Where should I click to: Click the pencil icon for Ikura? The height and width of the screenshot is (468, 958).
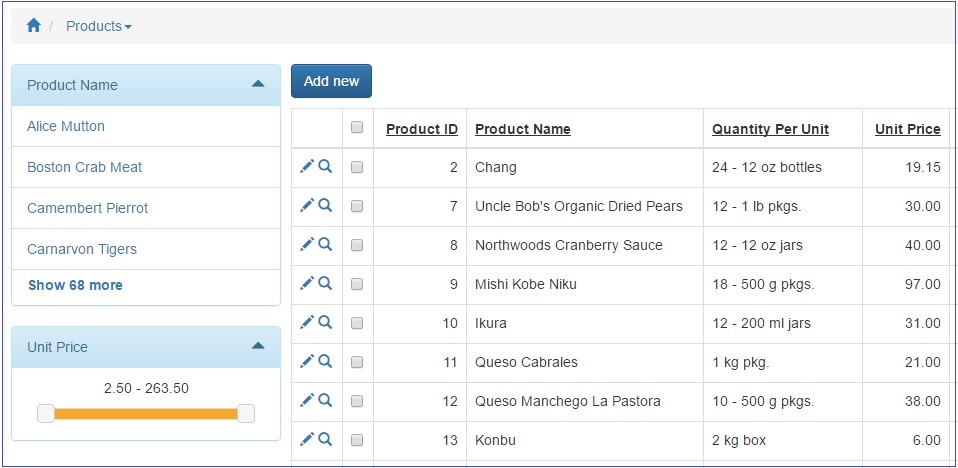click(307, 322)
